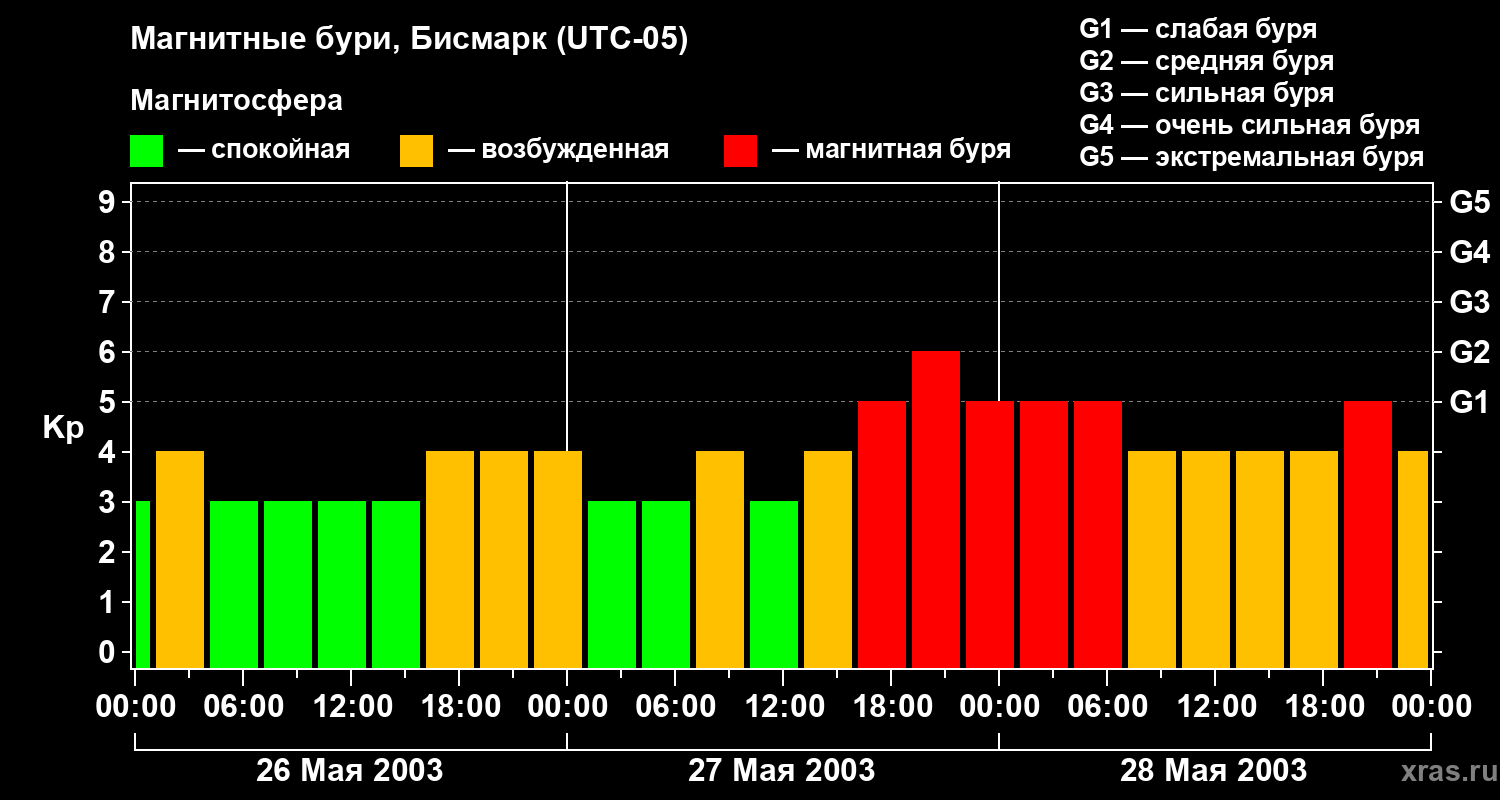
Task: Click the '8' label on the Kp axis
Action: [108, 253]
